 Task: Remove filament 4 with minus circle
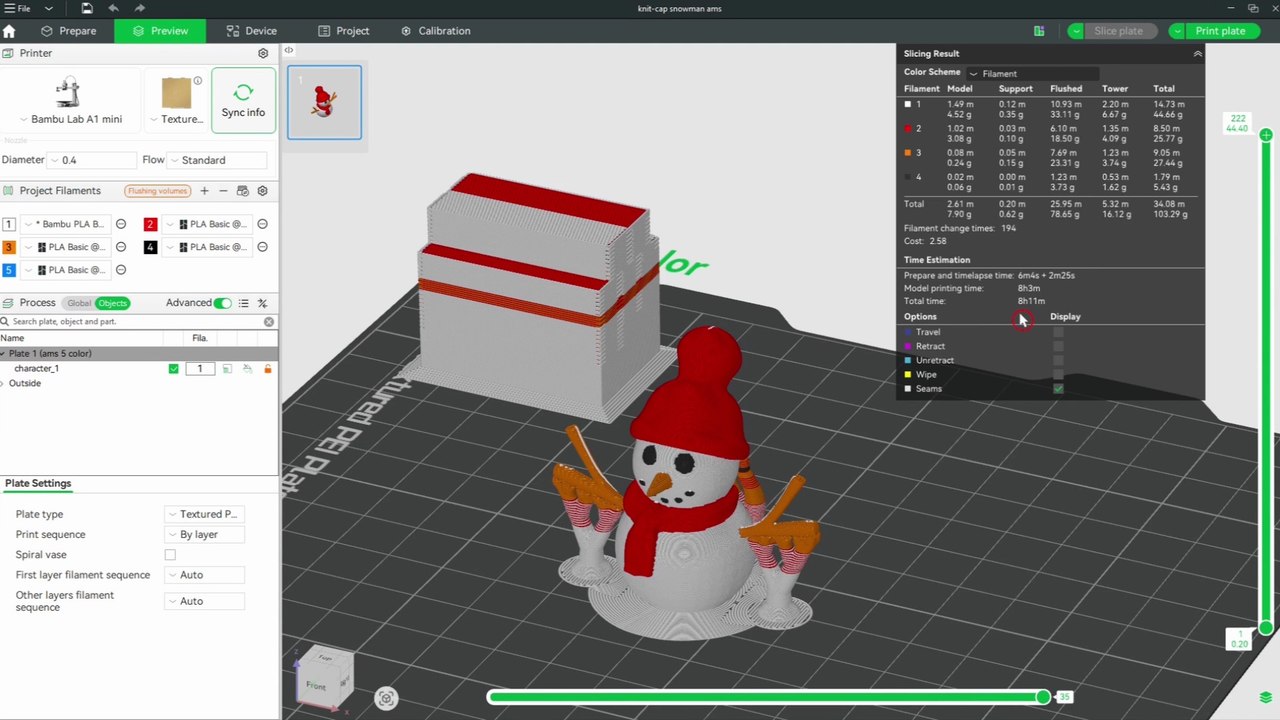click(262, 247)
